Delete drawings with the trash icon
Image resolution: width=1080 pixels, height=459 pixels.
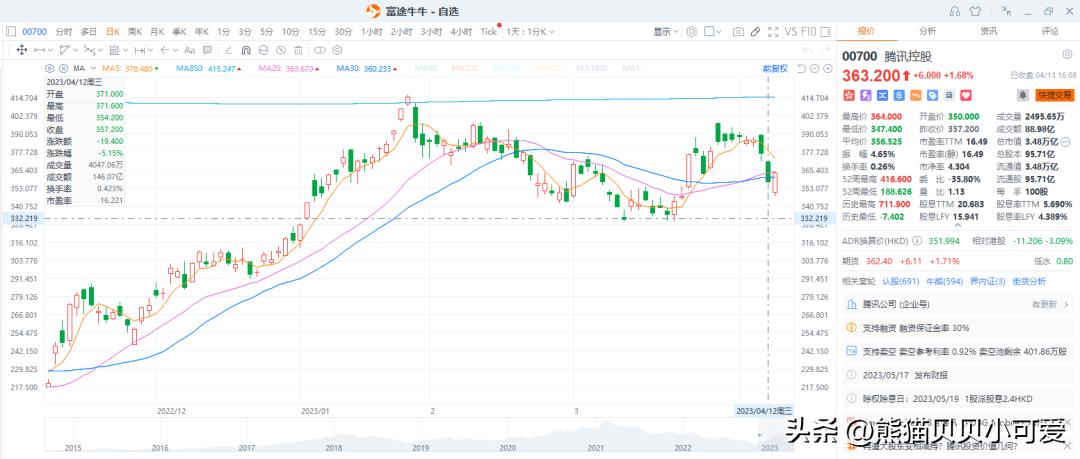coord(298,50)
